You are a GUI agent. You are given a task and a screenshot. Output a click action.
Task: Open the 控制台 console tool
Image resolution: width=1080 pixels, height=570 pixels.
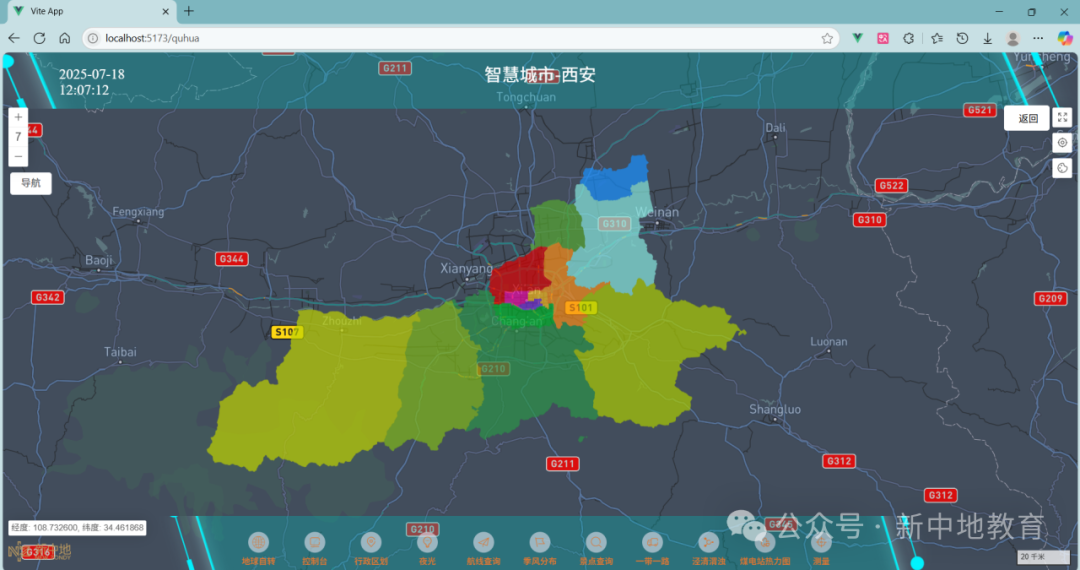pyautogui.click(x=315, y=549)
